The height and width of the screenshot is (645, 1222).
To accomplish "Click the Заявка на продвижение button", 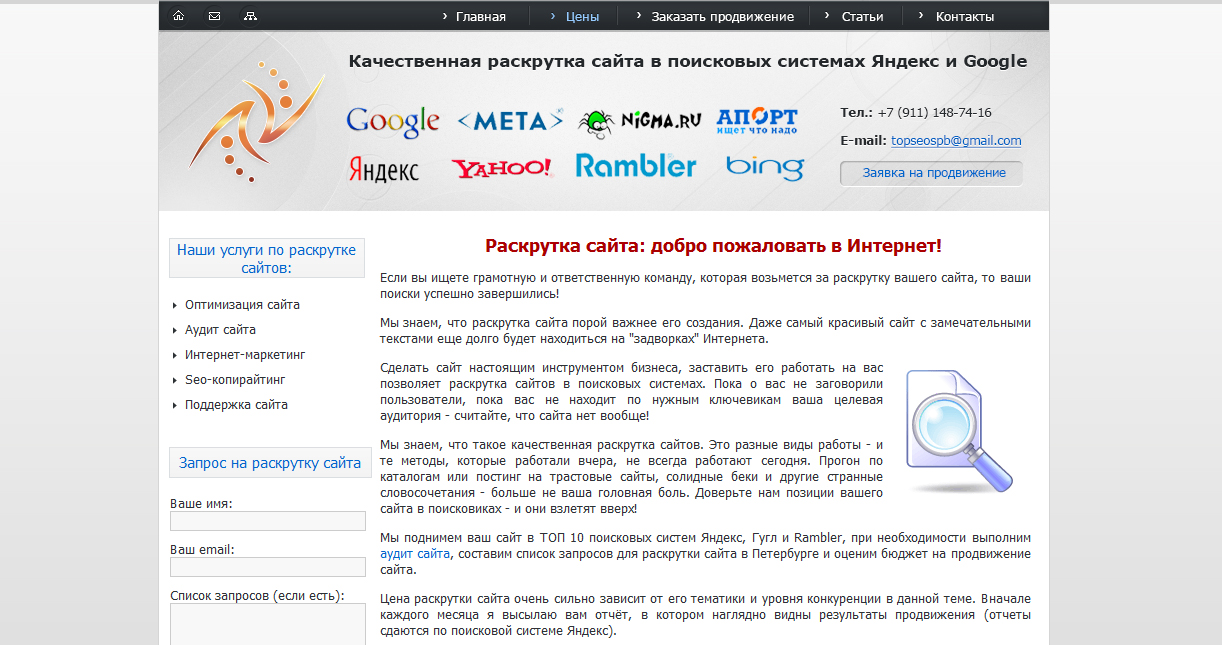I will tap(931, 173).
